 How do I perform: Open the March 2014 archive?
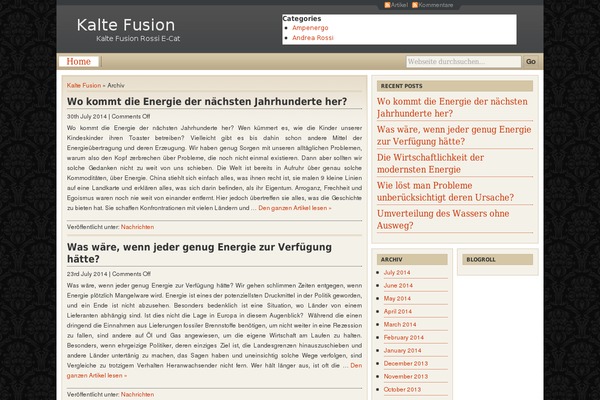point(400,325)
